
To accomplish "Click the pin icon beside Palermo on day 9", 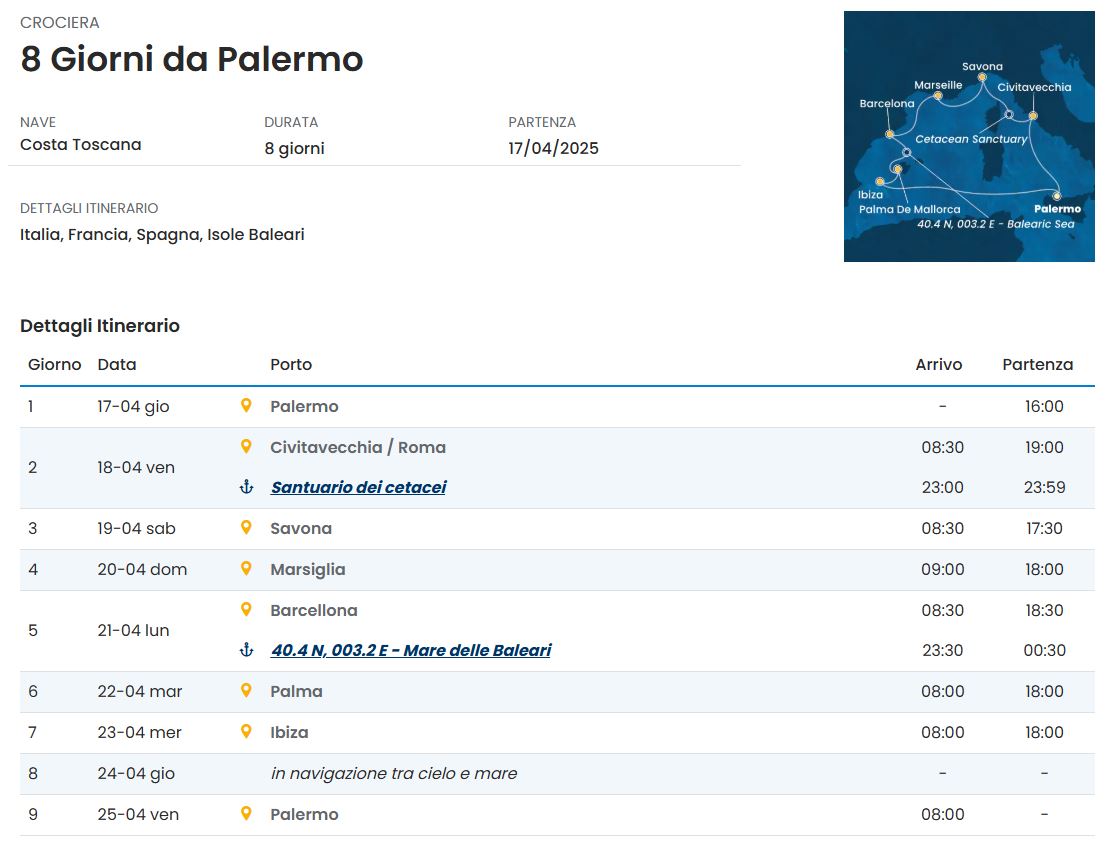I will click(x=246, y=814).
